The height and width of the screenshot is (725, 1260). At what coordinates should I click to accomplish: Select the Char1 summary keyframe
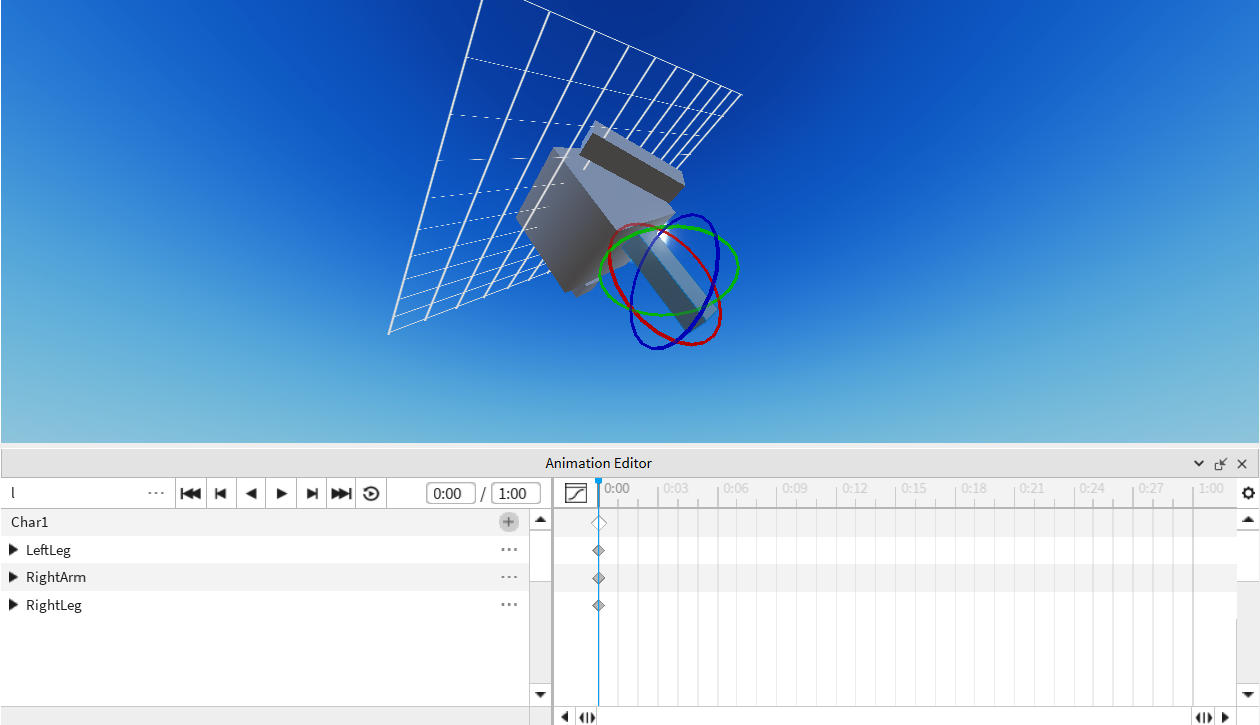pos(599,522)
